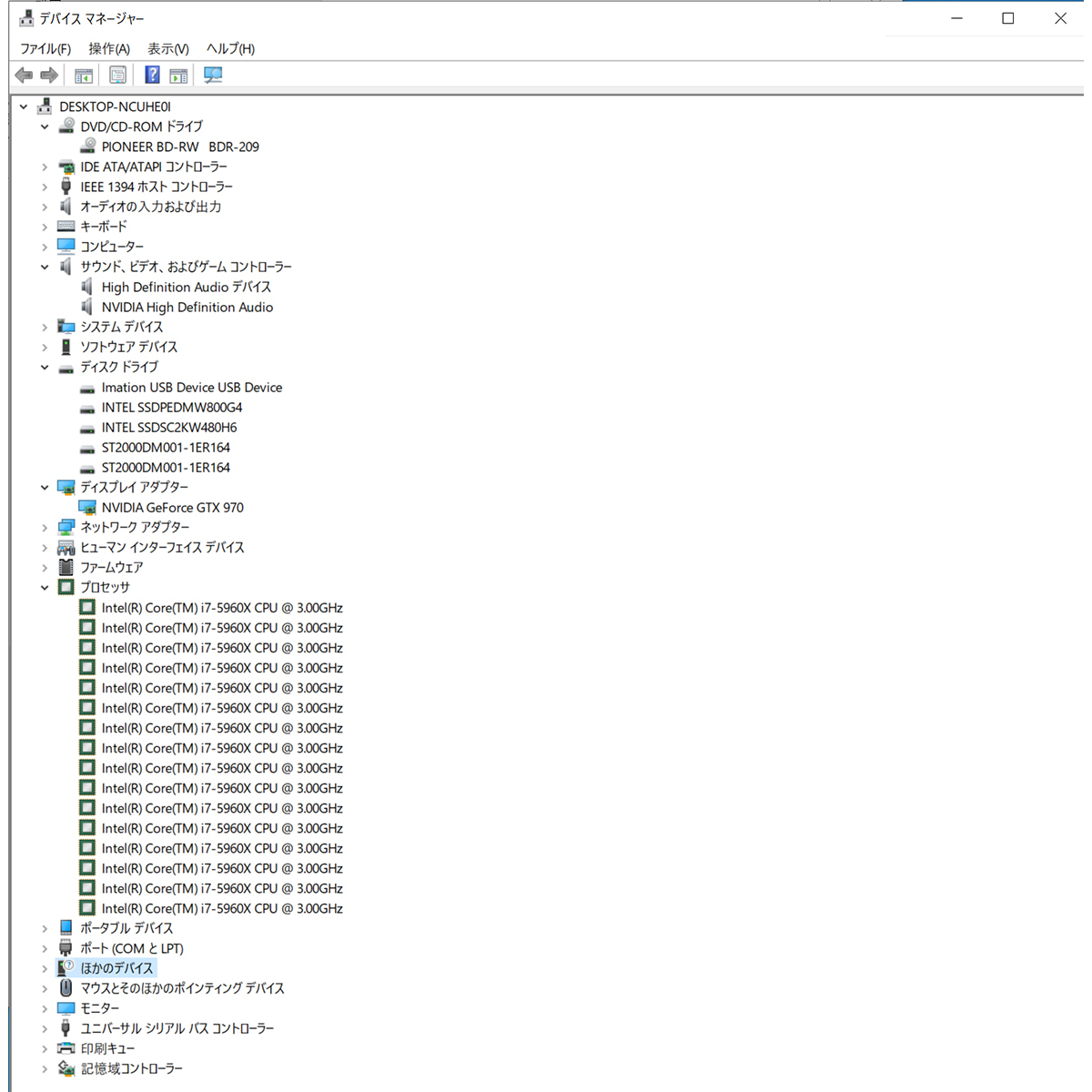
Task: Select DESKTOP-NCUHE0I computer name
Action: [116, 106]
